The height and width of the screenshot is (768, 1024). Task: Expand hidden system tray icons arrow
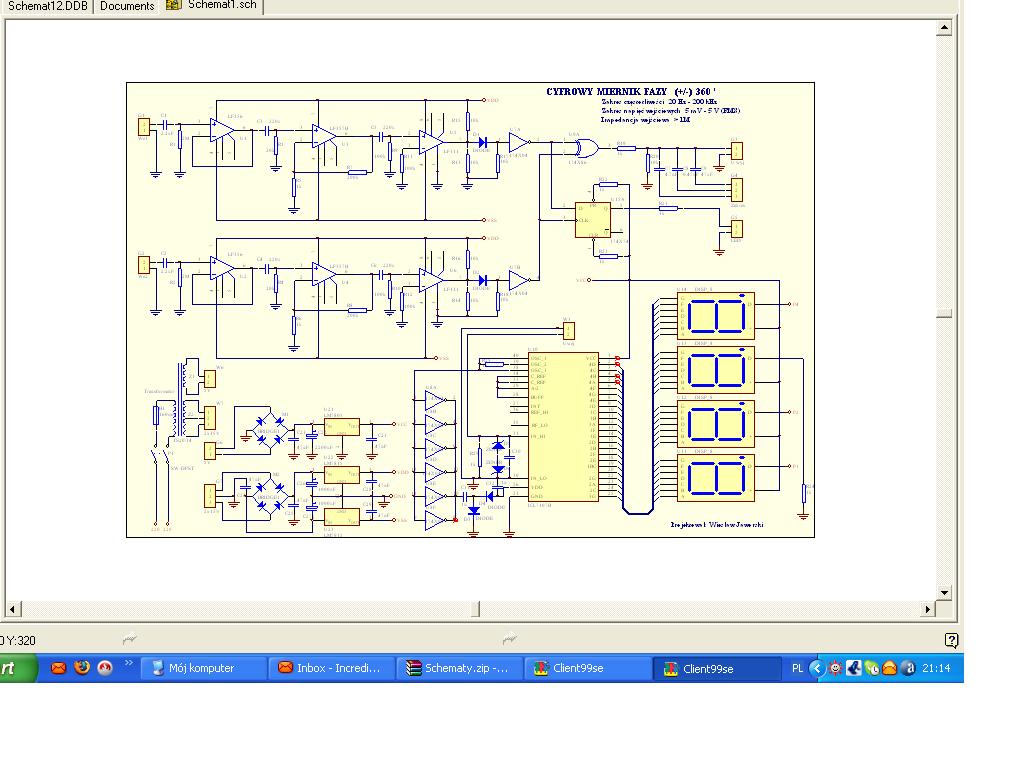[816, 668]
